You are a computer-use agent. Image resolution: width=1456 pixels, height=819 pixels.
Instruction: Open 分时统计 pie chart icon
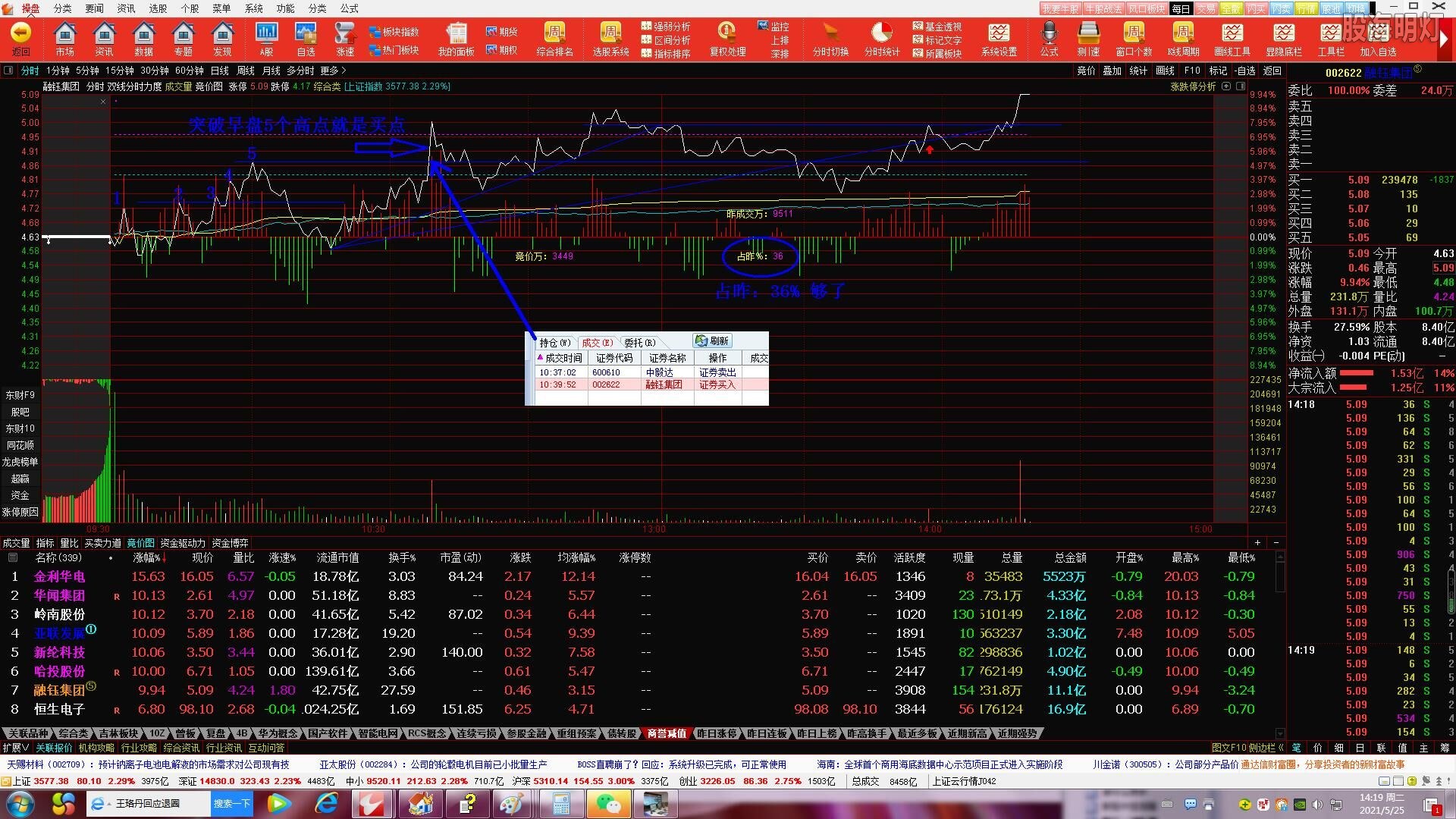882,39
